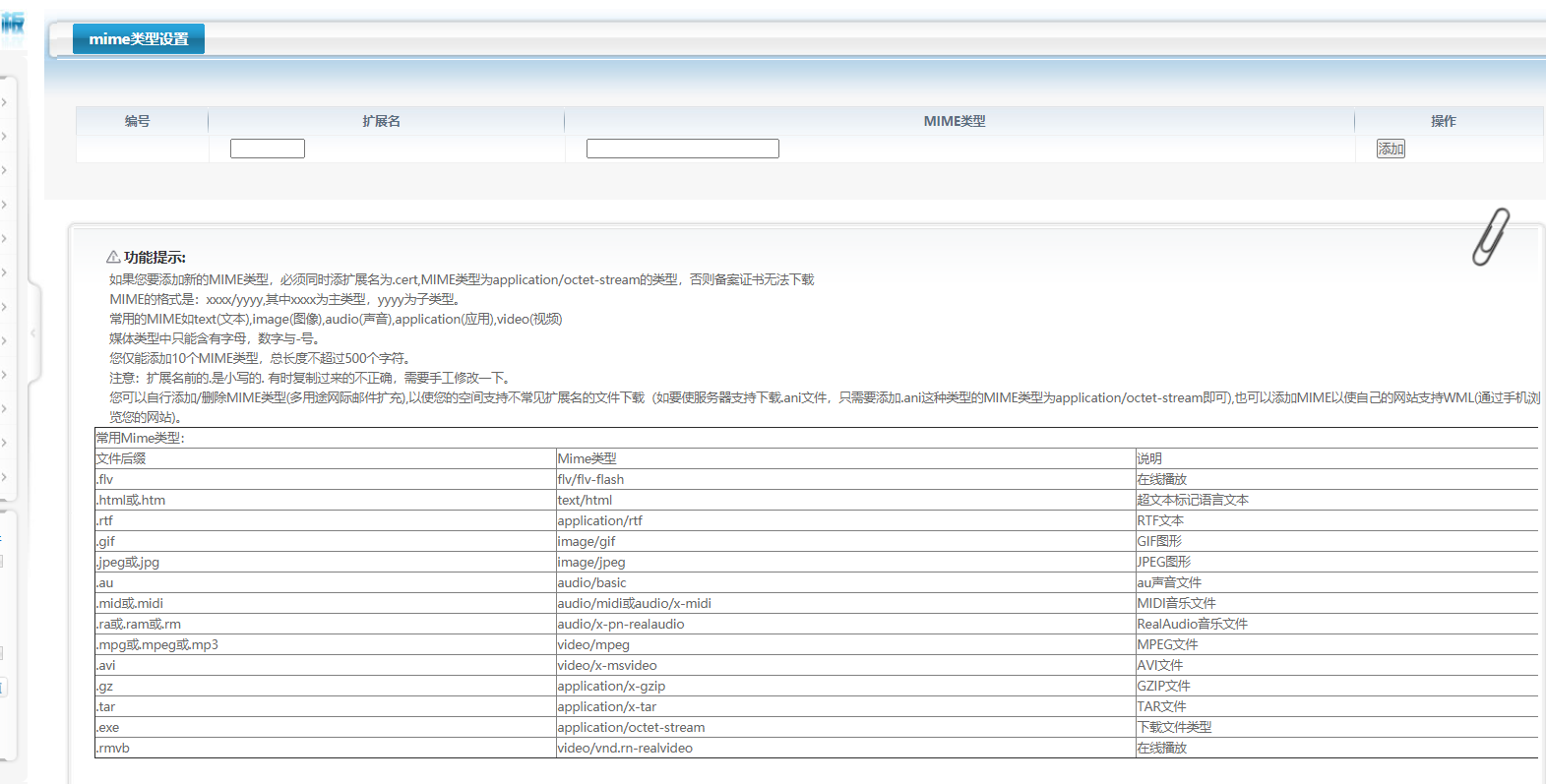Click the paperclip icon on the tips panel
The width and height of the screenshot is (1546, 784).
[1490, 237]
